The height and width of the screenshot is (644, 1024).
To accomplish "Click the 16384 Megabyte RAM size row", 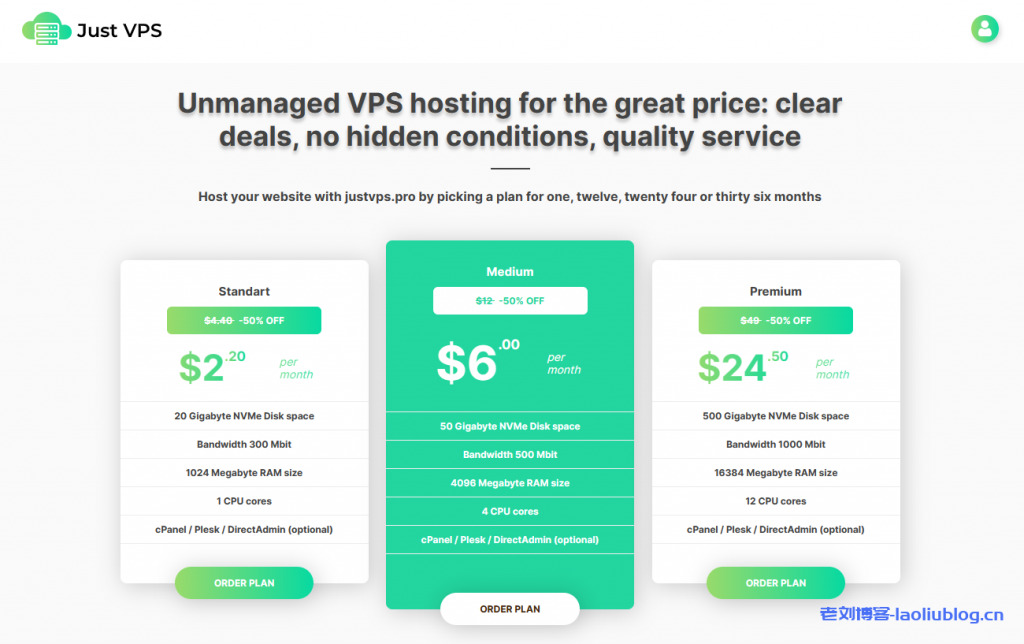I will point(776,473).
